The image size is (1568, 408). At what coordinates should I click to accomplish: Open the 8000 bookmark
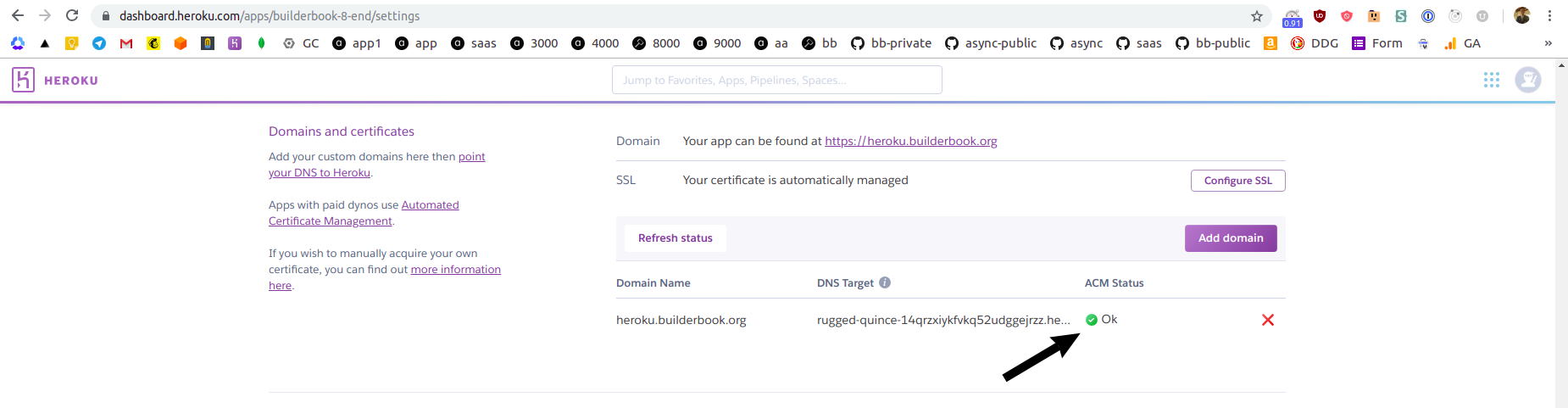656,43
